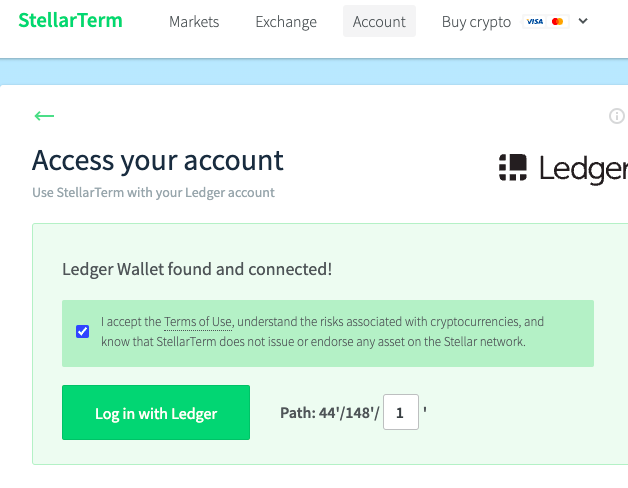Image resolution: width=628 pixels, height=488 pixels.
Task: Click the Mastercard icon
Action: (558, 22)
